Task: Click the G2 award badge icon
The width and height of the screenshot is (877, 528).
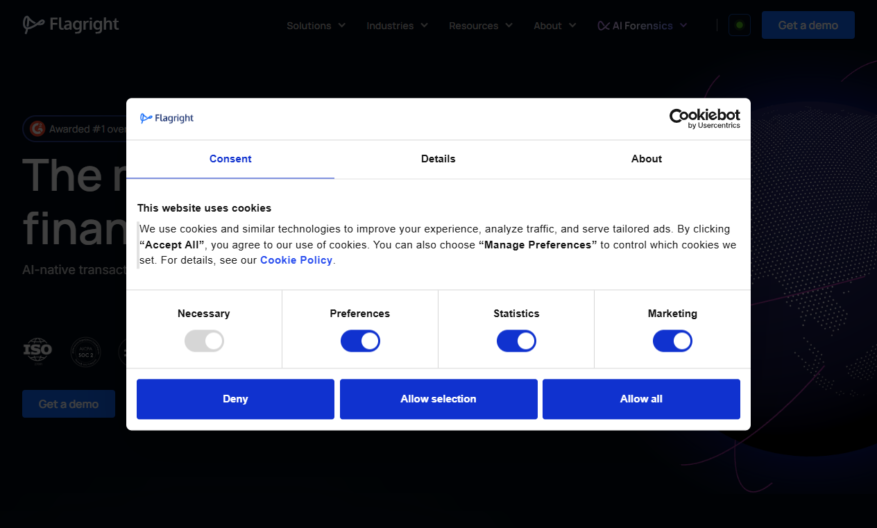Action: pyautogui.click(x=37, y=129)
